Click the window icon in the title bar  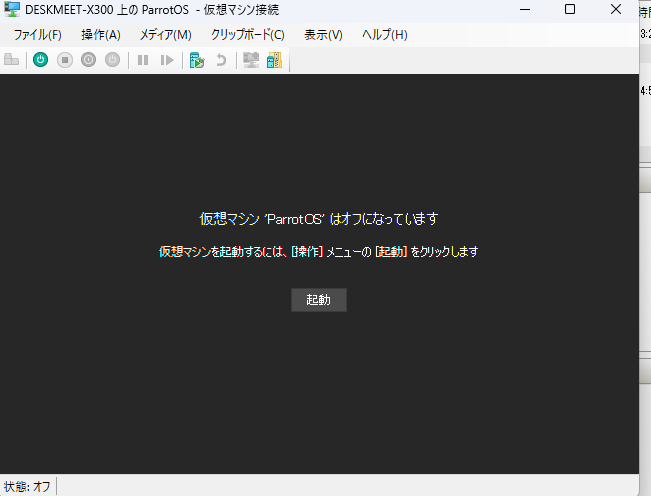pyautogui.click(x=12, y=10)
